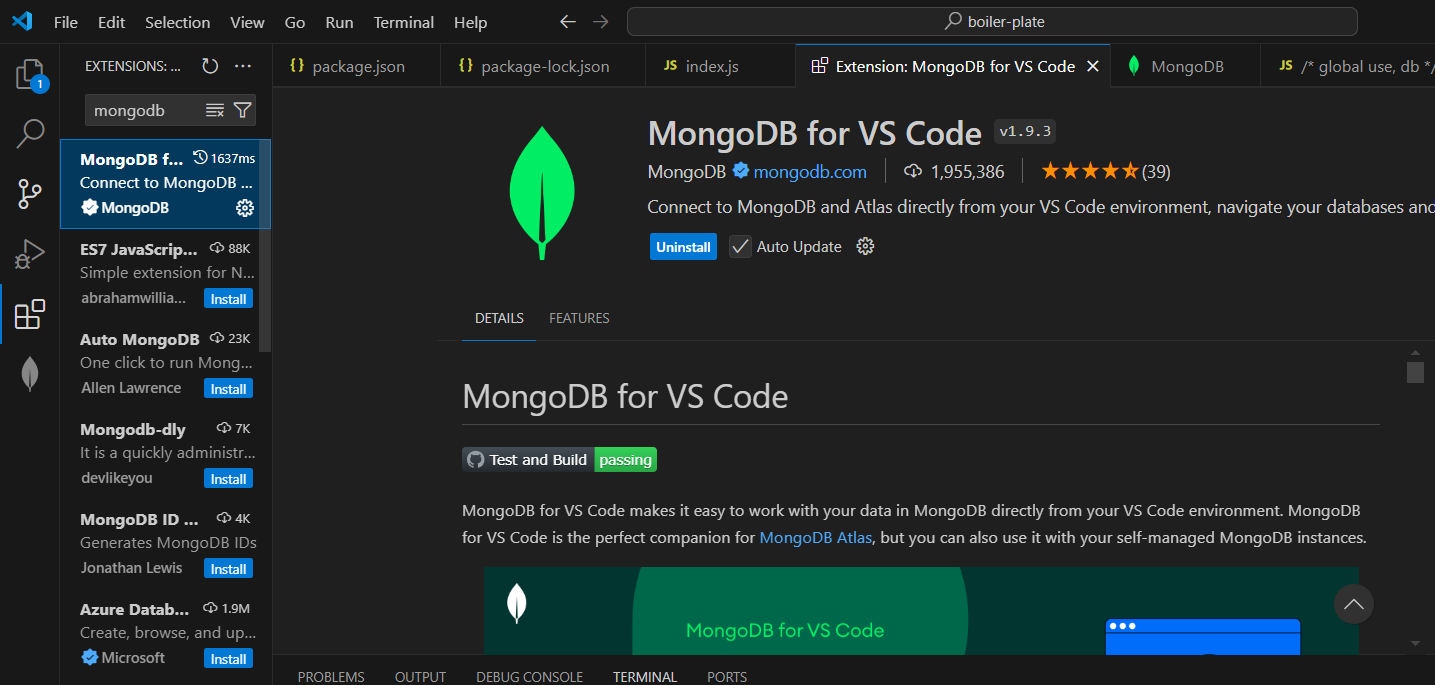Screen dimensions: 1435x685
Task: Refresh the extensions list
Action: (210, 66)
